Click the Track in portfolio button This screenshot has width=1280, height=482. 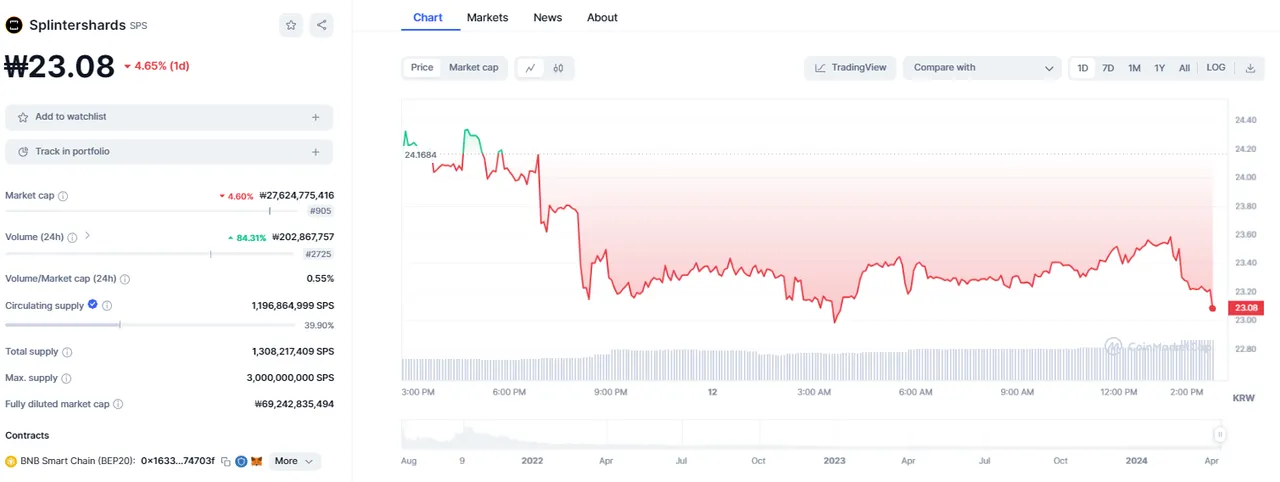[x=169, y=152]
